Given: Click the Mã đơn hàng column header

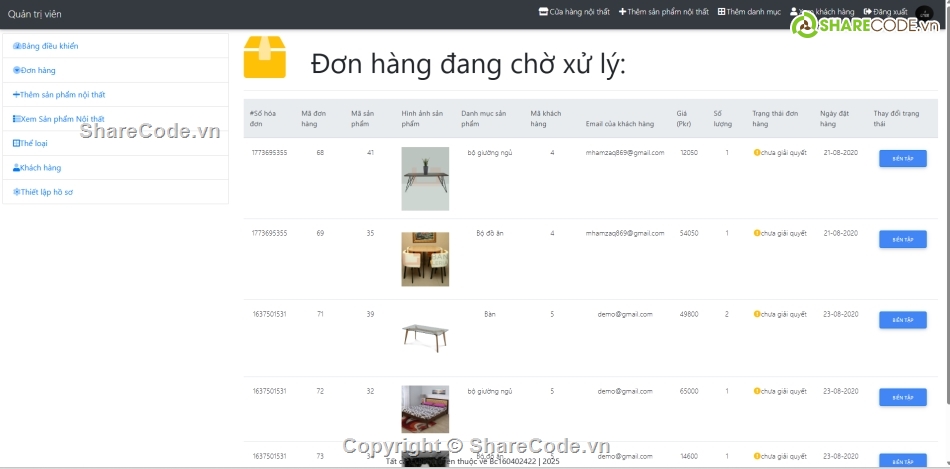Looking at the screenshot, I should (x=314, y=118).
